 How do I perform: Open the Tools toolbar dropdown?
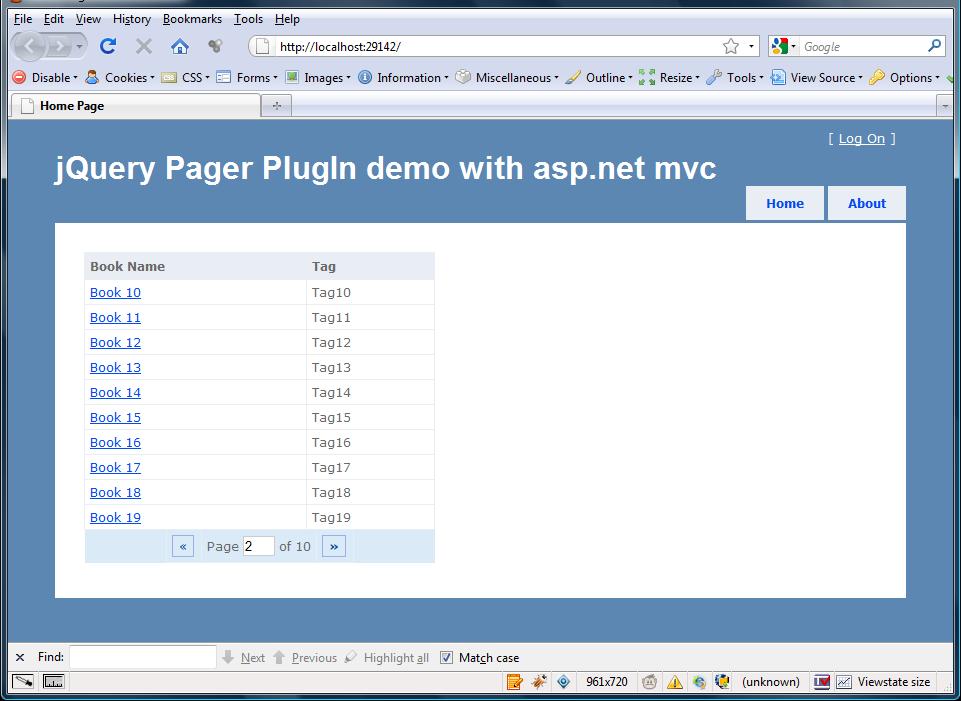735,78
